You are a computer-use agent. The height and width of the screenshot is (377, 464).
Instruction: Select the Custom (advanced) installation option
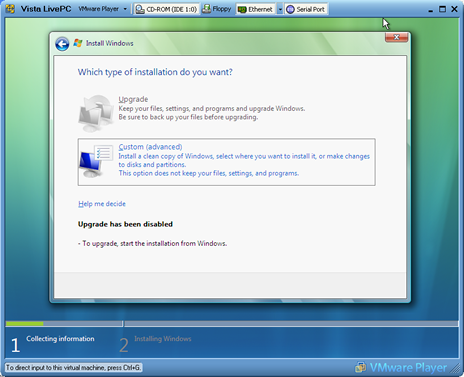(x=227, y=162)
